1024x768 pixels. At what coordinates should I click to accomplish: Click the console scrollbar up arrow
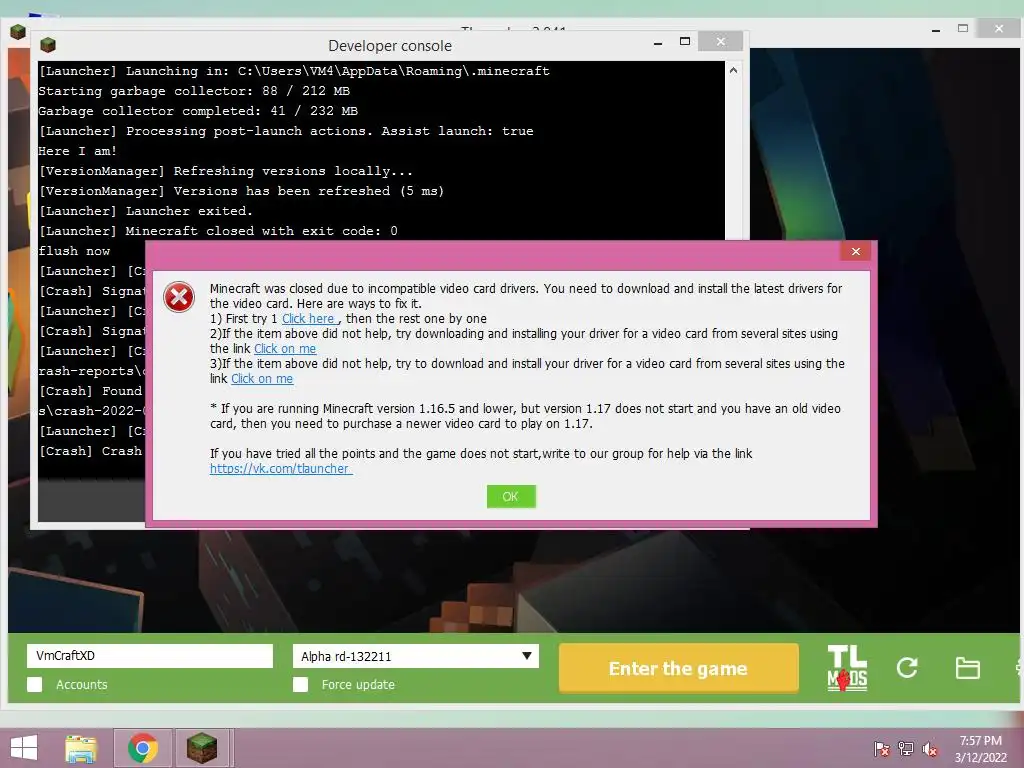tap(733, 71)
